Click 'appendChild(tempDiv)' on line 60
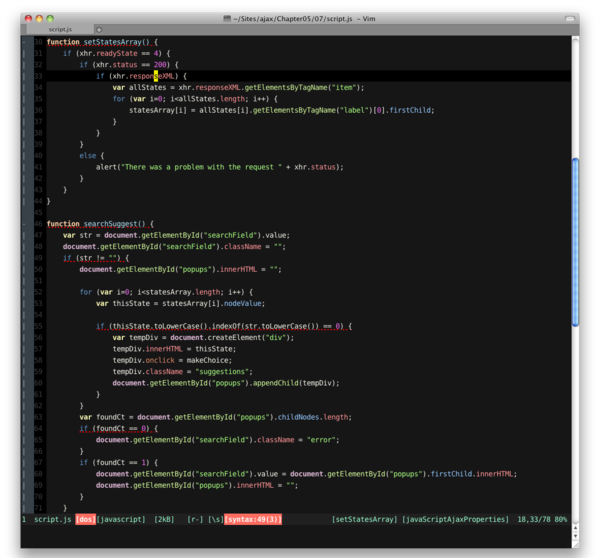Screen dimensions: 600x558 tap(294, 383)
